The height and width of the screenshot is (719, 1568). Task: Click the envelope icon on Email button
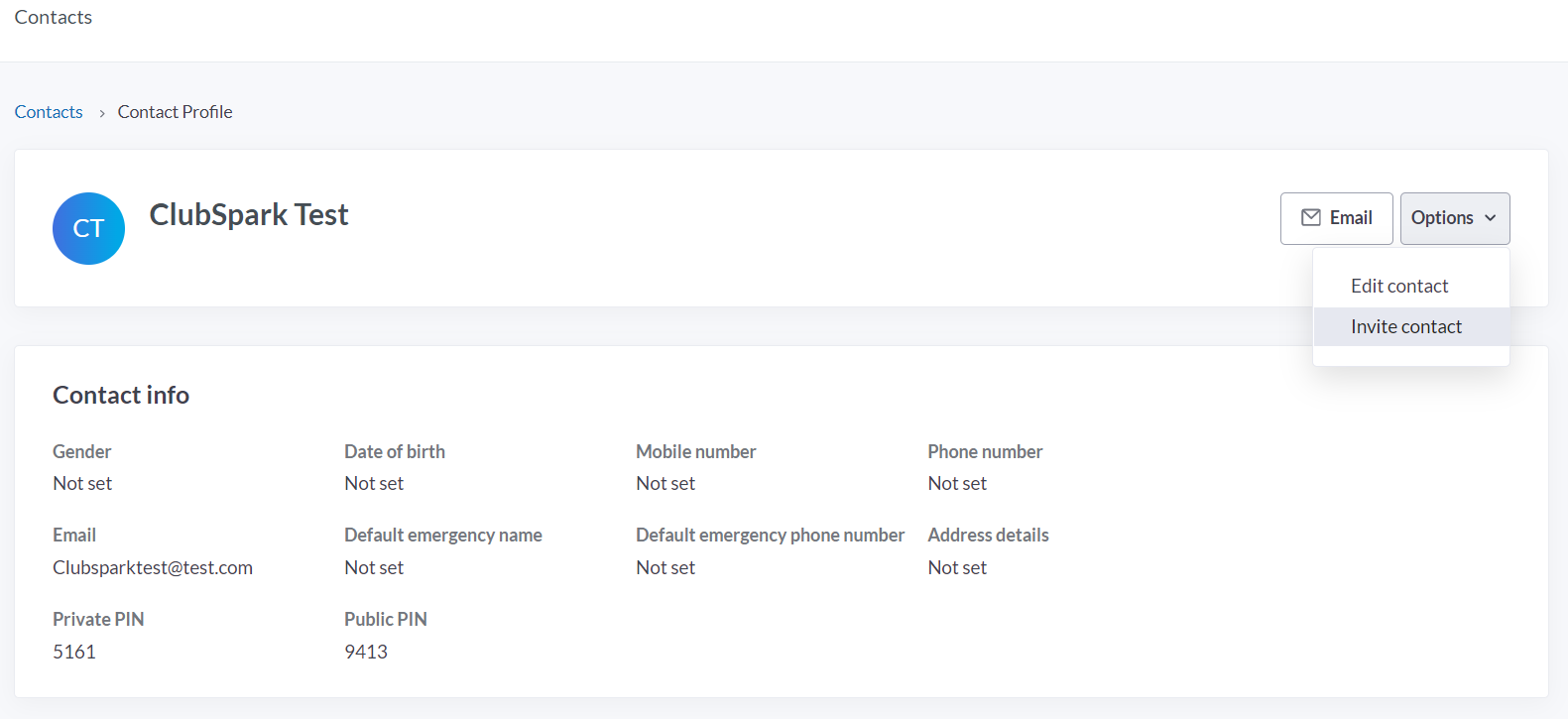tap(1310, 217)
